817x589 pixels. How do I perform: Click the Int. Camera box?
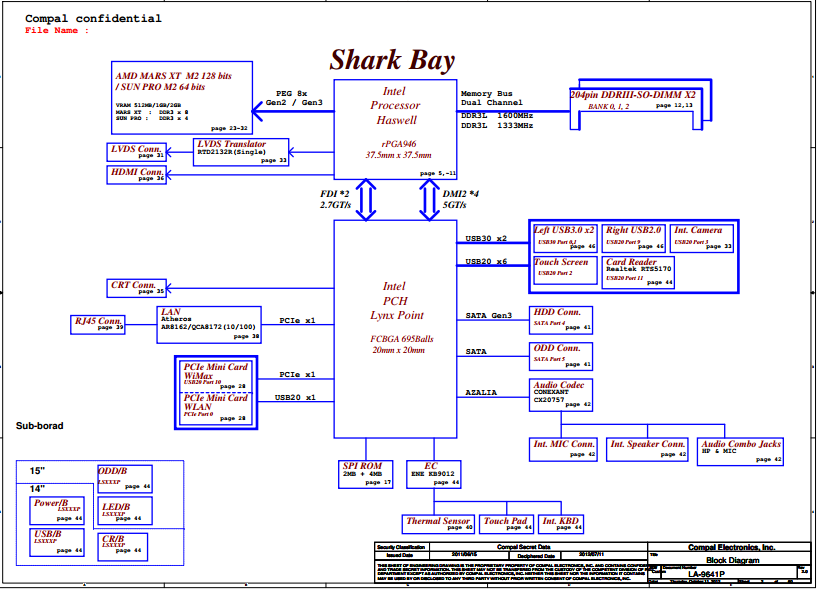pos(702,238)
